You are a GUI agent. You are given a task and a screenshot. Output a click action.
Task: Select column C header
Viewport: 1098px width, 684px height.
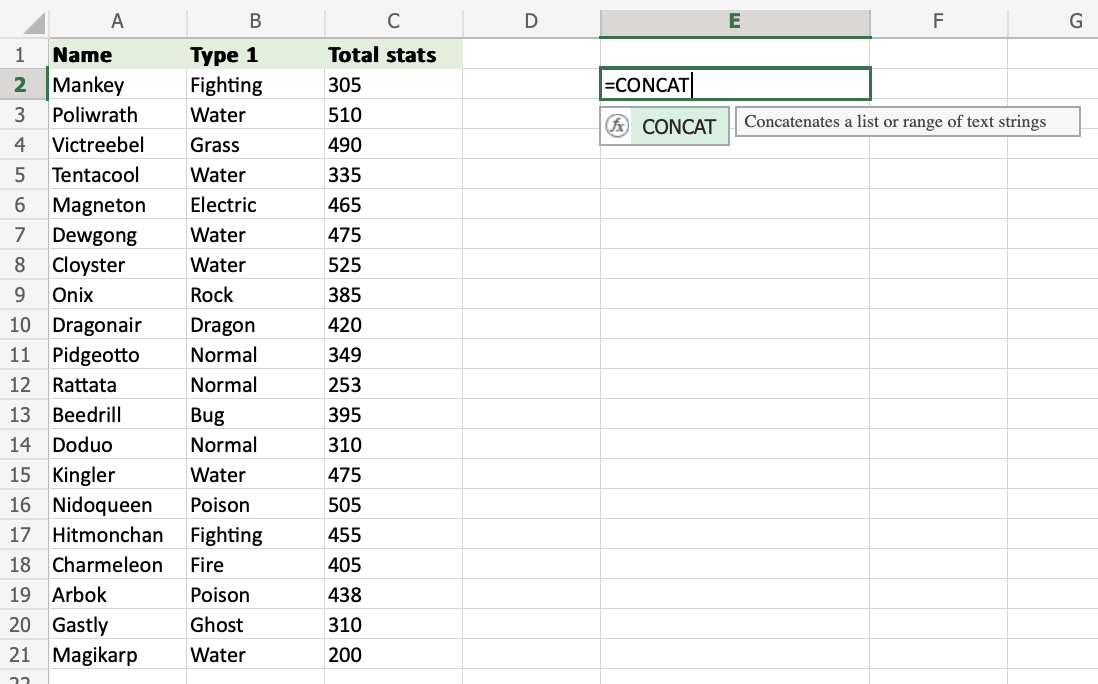(x=393, y=20)
